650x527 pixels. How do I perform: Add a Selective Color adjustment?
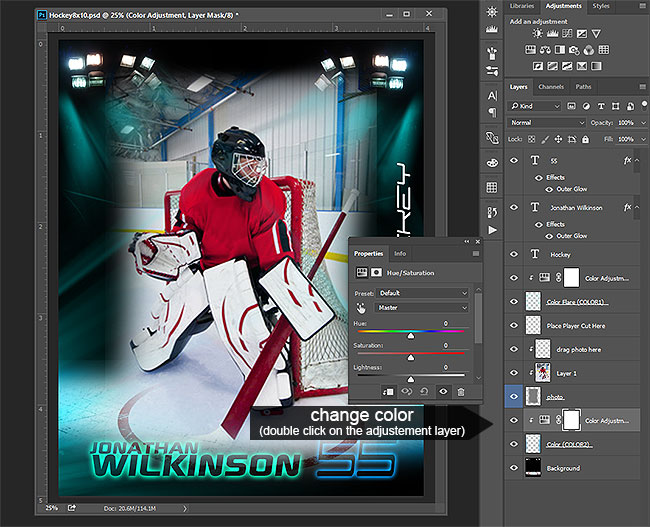click(582, 66)
